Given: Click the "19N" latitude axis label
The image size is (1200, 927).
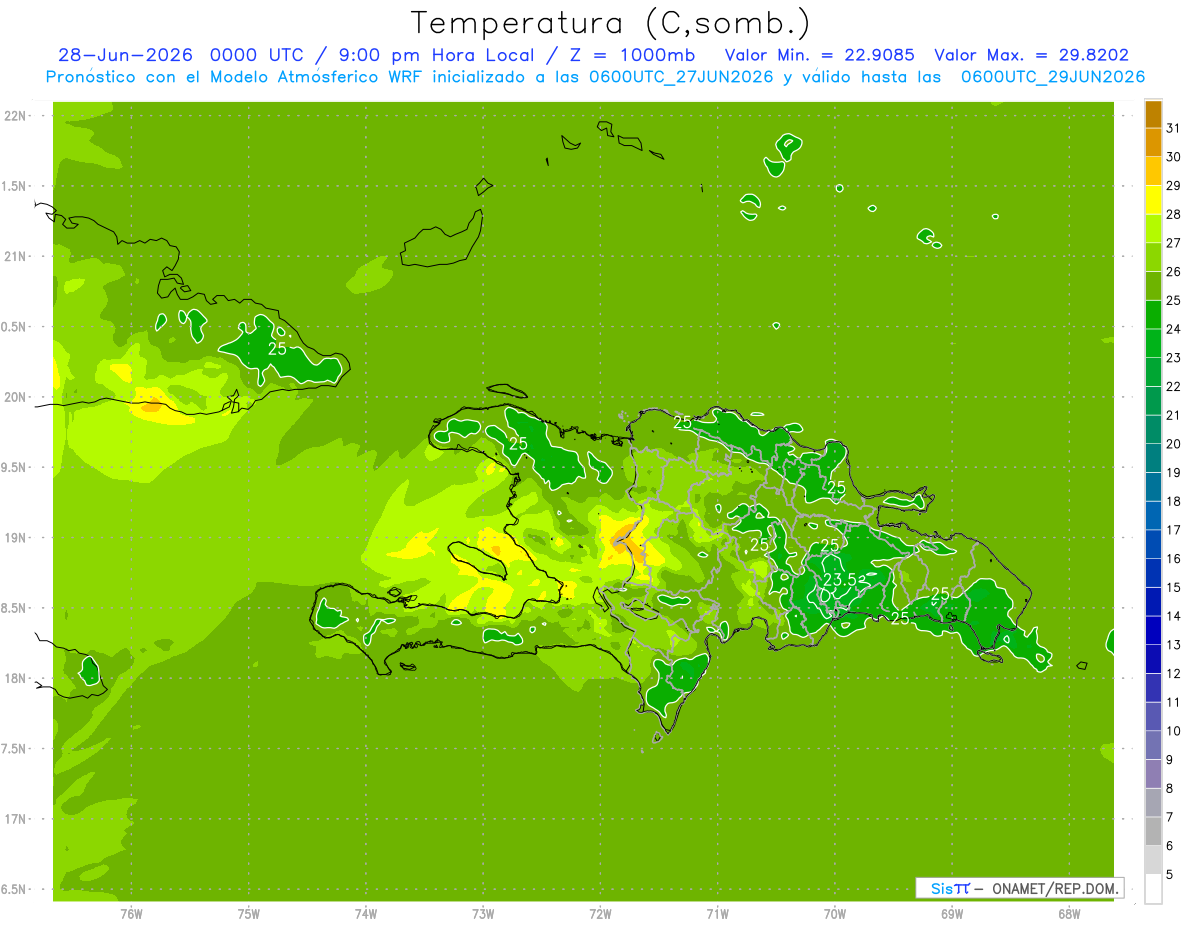Looking at the screenshot, I should (x=17, y=538).
